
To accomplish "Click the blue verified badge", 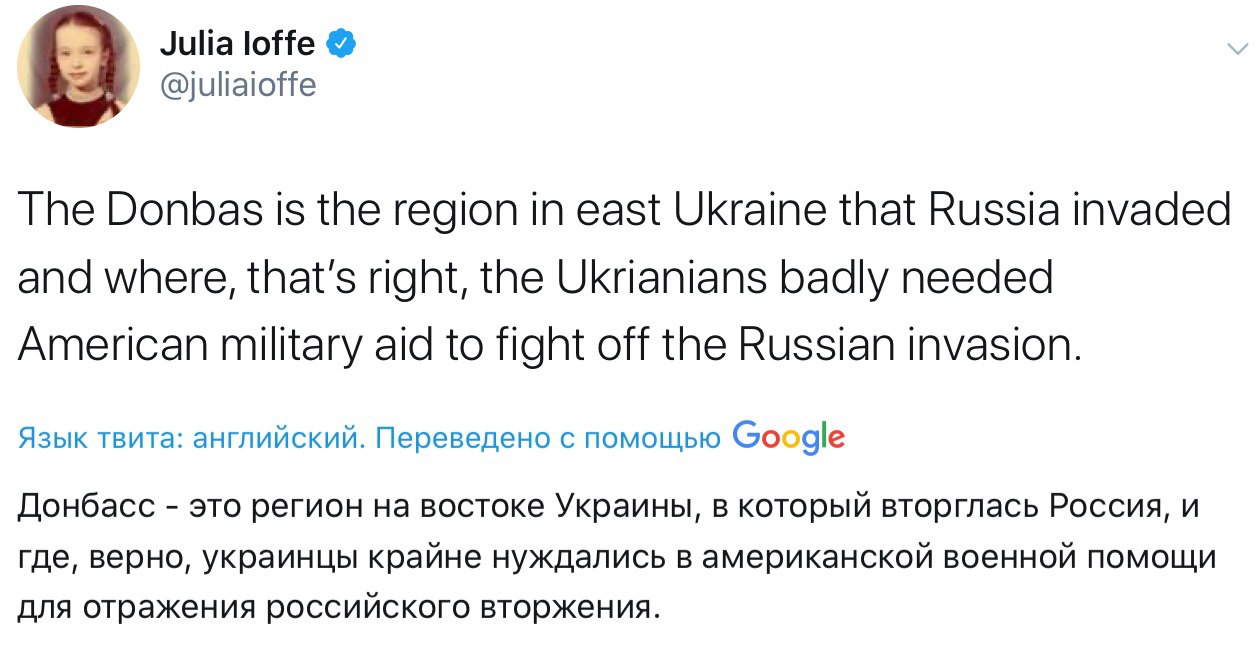I will coord(339,44).
